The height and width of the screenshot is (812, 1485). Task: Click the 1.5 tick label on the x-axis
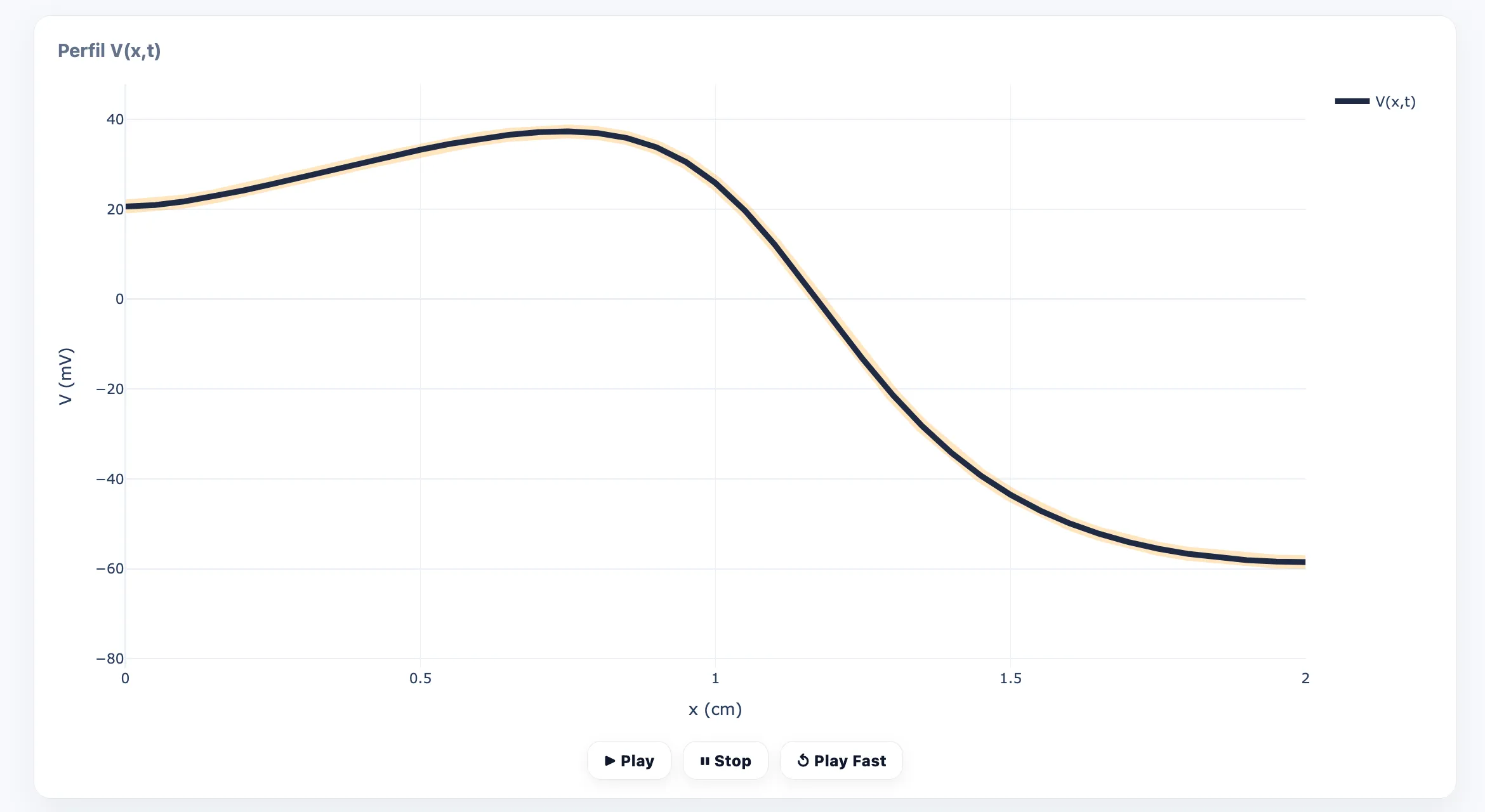[x=1010, y=679]
